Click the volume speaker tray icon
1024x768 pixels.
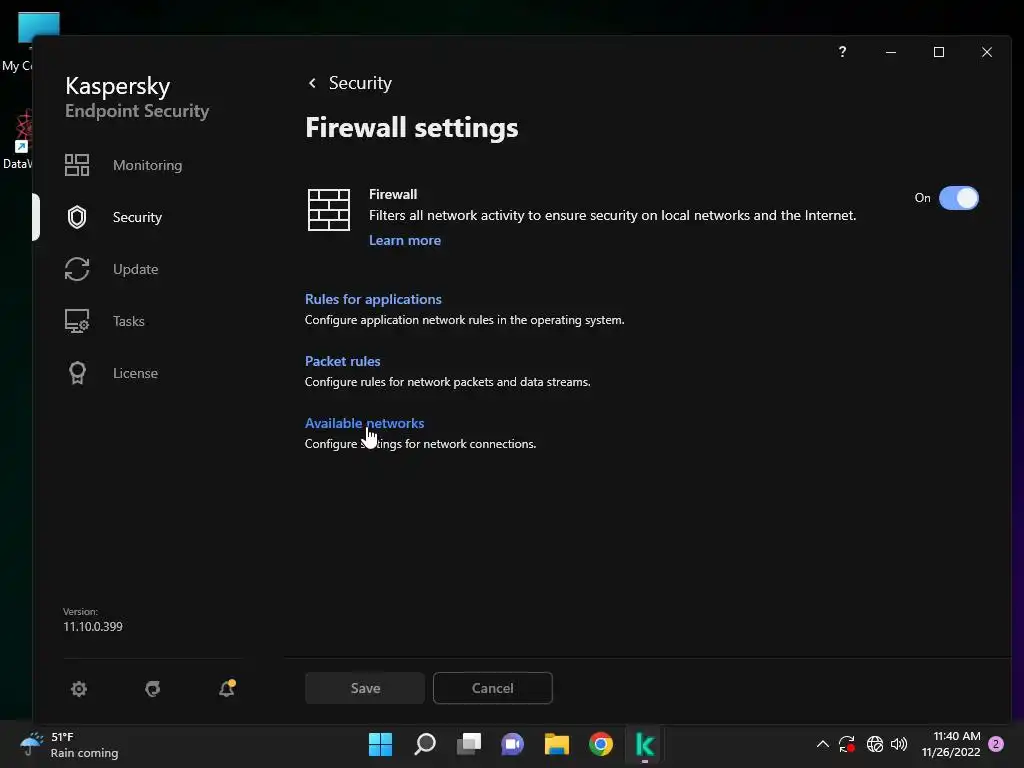coord(899,744)
